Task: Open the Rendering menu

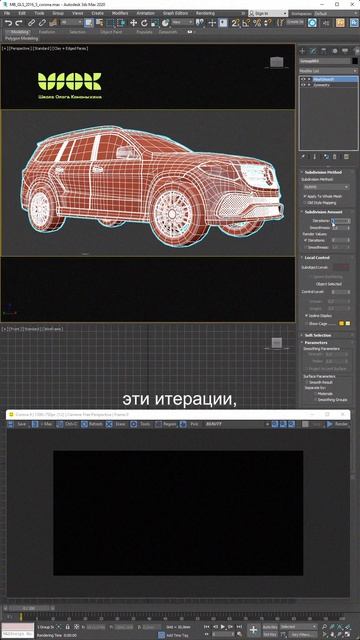Action: point(205,13)
